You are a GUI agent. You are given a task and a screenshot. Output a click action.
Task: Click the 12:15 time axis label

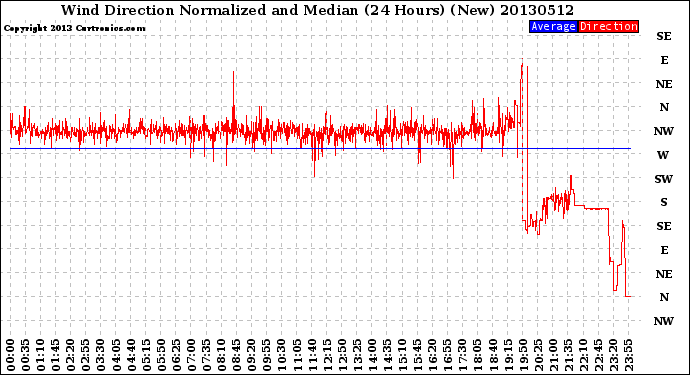[328, 355]
